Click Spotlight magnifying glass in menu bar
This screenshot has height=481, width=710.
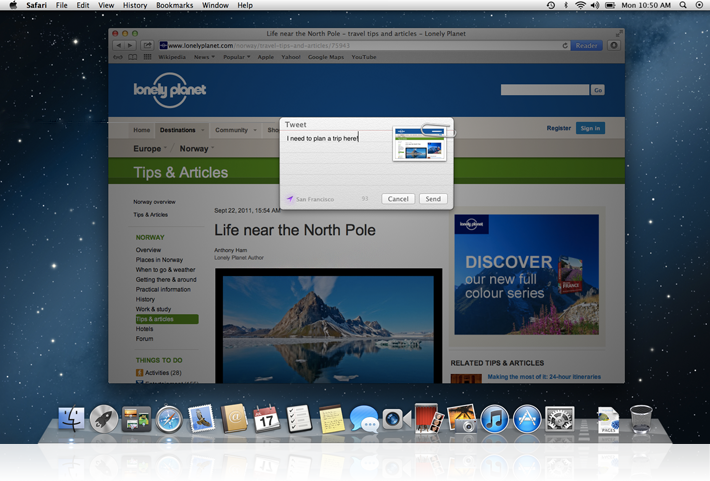683,5
